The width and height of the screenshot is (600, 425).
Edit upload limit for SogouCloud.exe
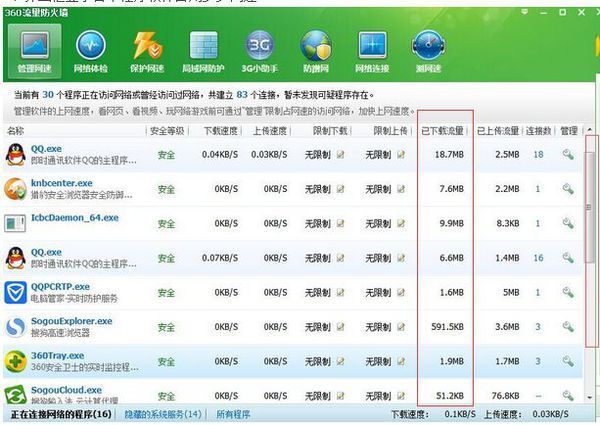(401, 396)
